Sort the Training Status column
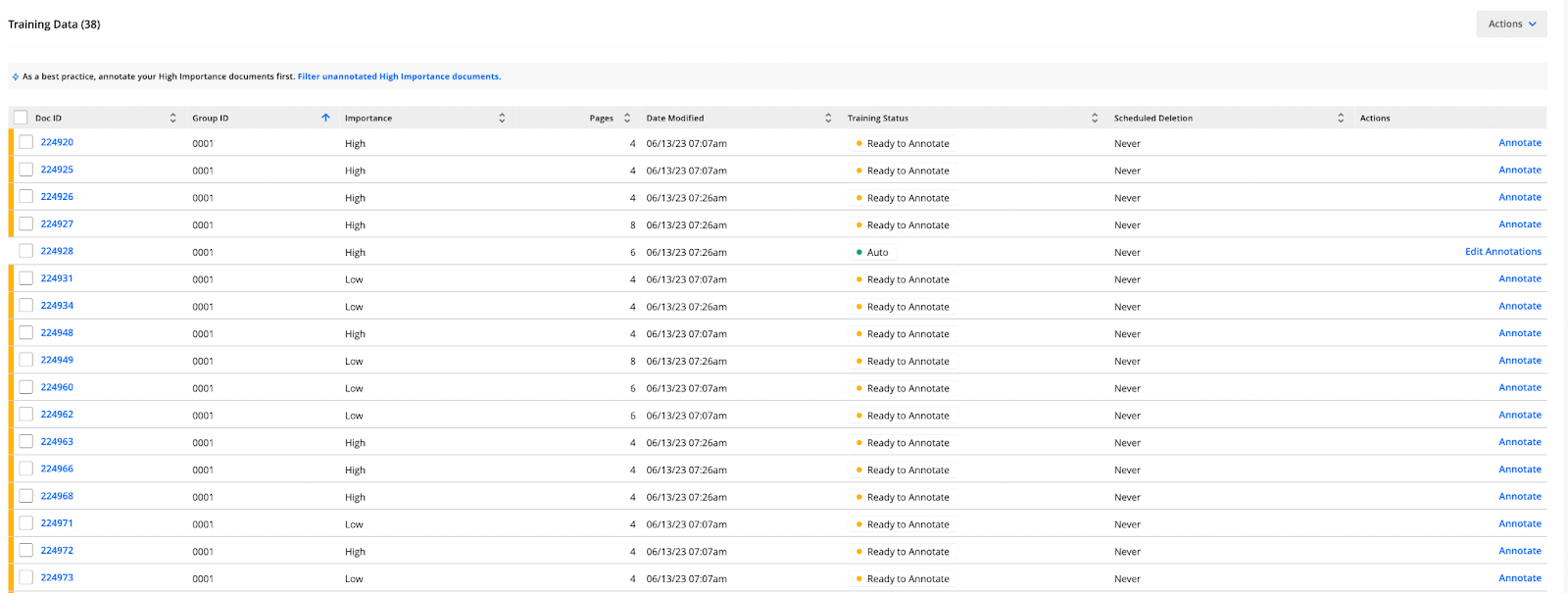This screenshot has width=1568, height=593. pyautogui.click(x=1095, y=118)
